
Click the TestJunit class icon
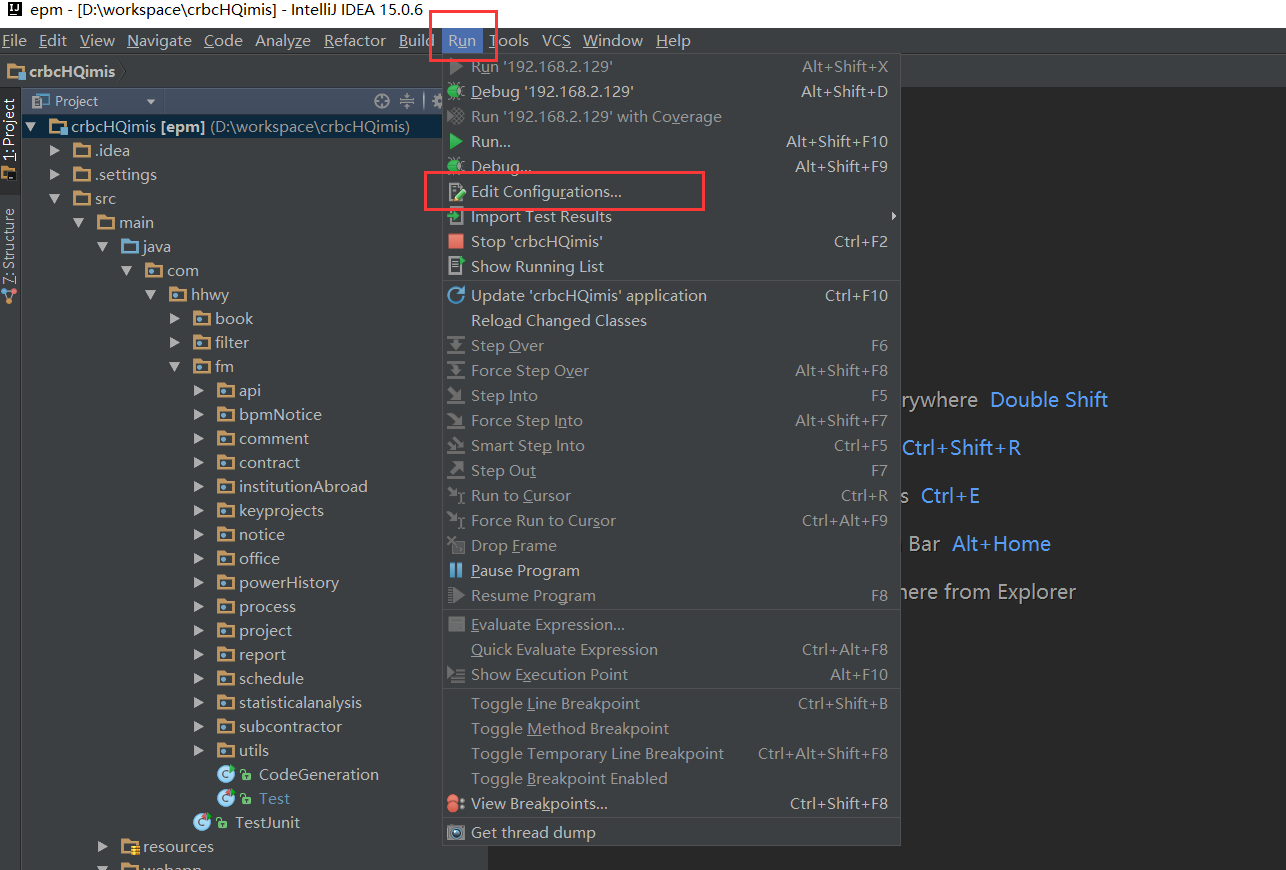(202, 823)
